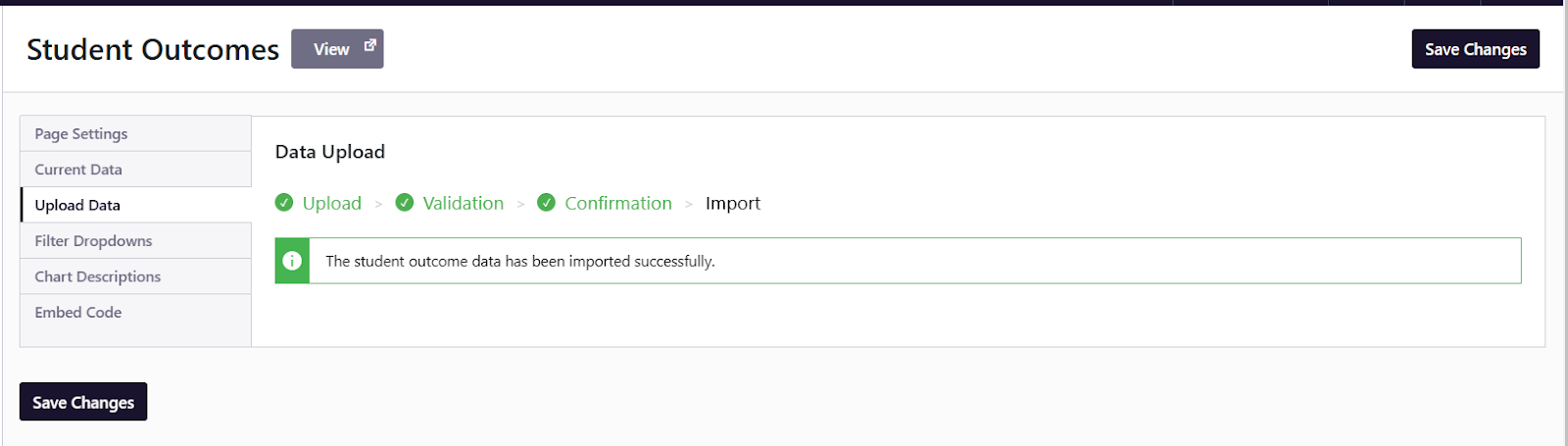Image resolution: width=1568 pixels, height=446 pixels.
Task: Click the external link icon in View button
Action: (x=369, y=45)
